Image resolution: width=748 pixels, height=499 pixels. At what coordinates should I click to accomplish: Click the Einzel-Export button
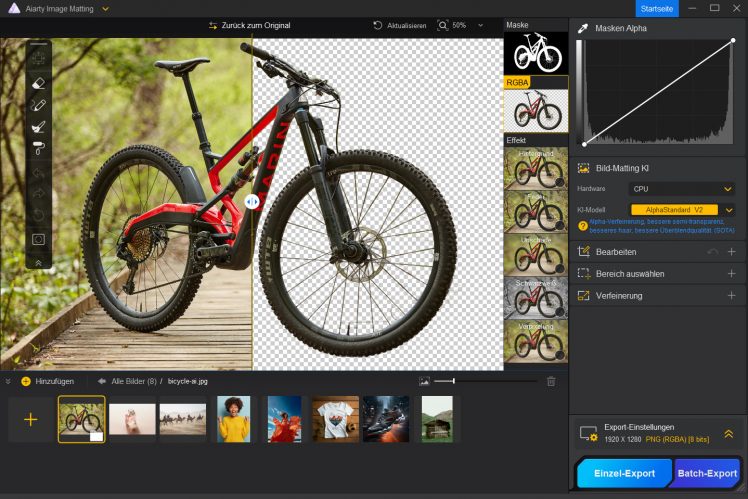pos(624,473)
